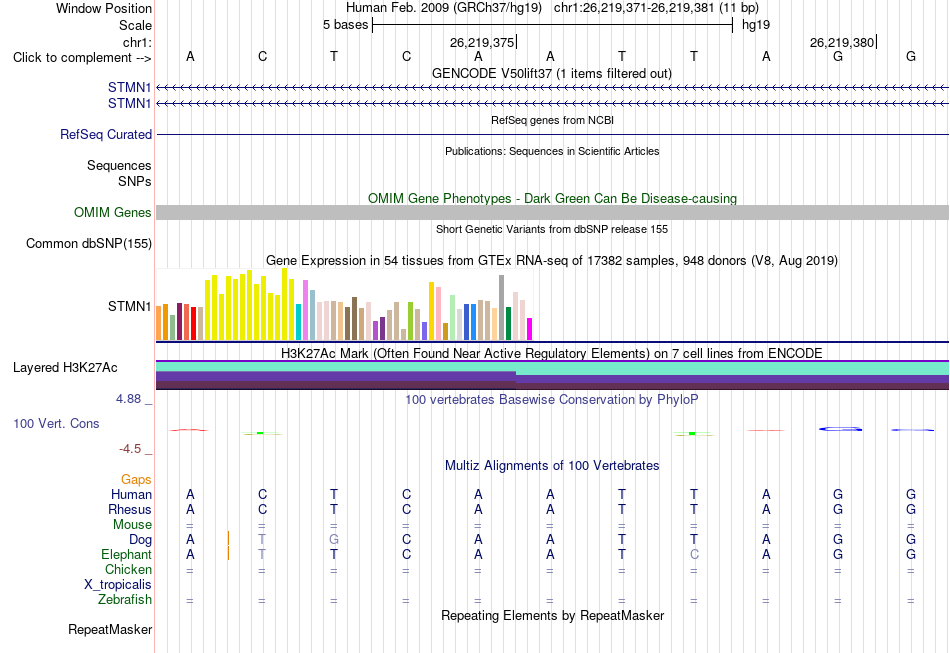The height and width of the screenshot is (653, 950).
Task: Click the upper STMN1 GENCODE track label
Action: (x=129, y=87)
